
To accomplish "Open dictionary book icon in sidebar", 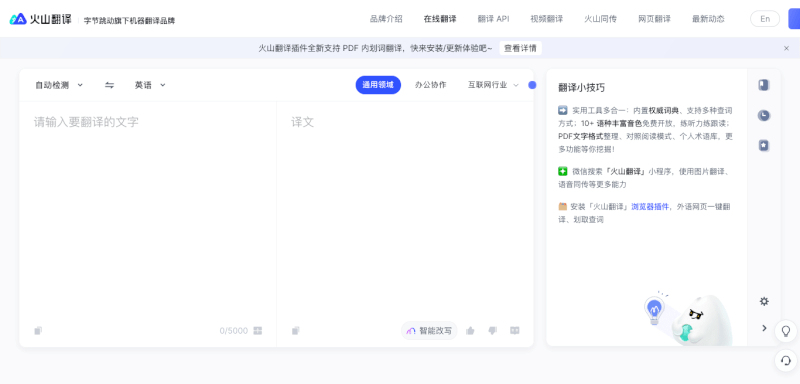I will click(764, 85).
